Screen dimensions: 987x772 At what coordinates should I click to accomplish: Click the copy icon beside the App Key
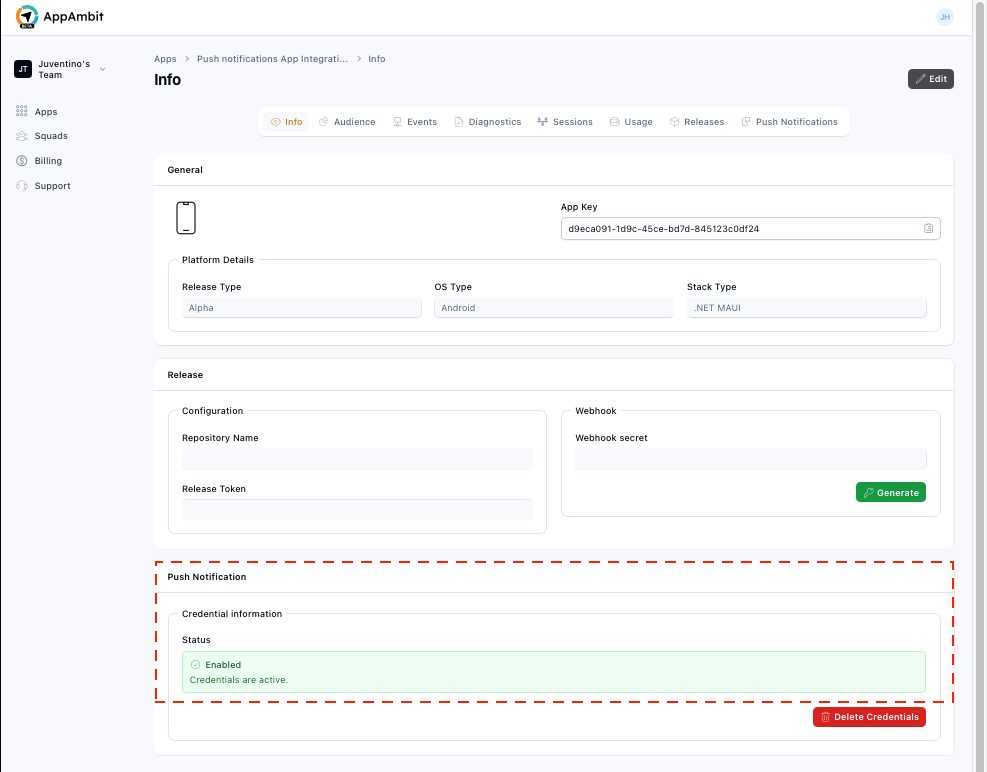[x=928, y=228]
